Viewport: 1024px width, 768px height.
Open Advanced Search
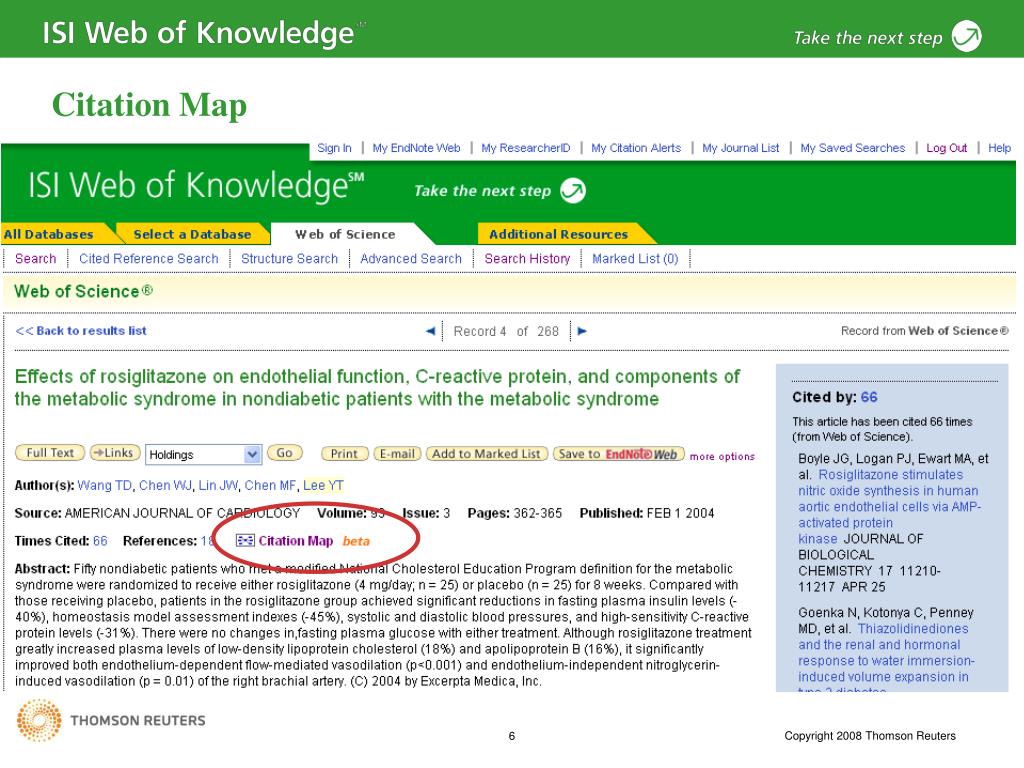coord(411,259)
